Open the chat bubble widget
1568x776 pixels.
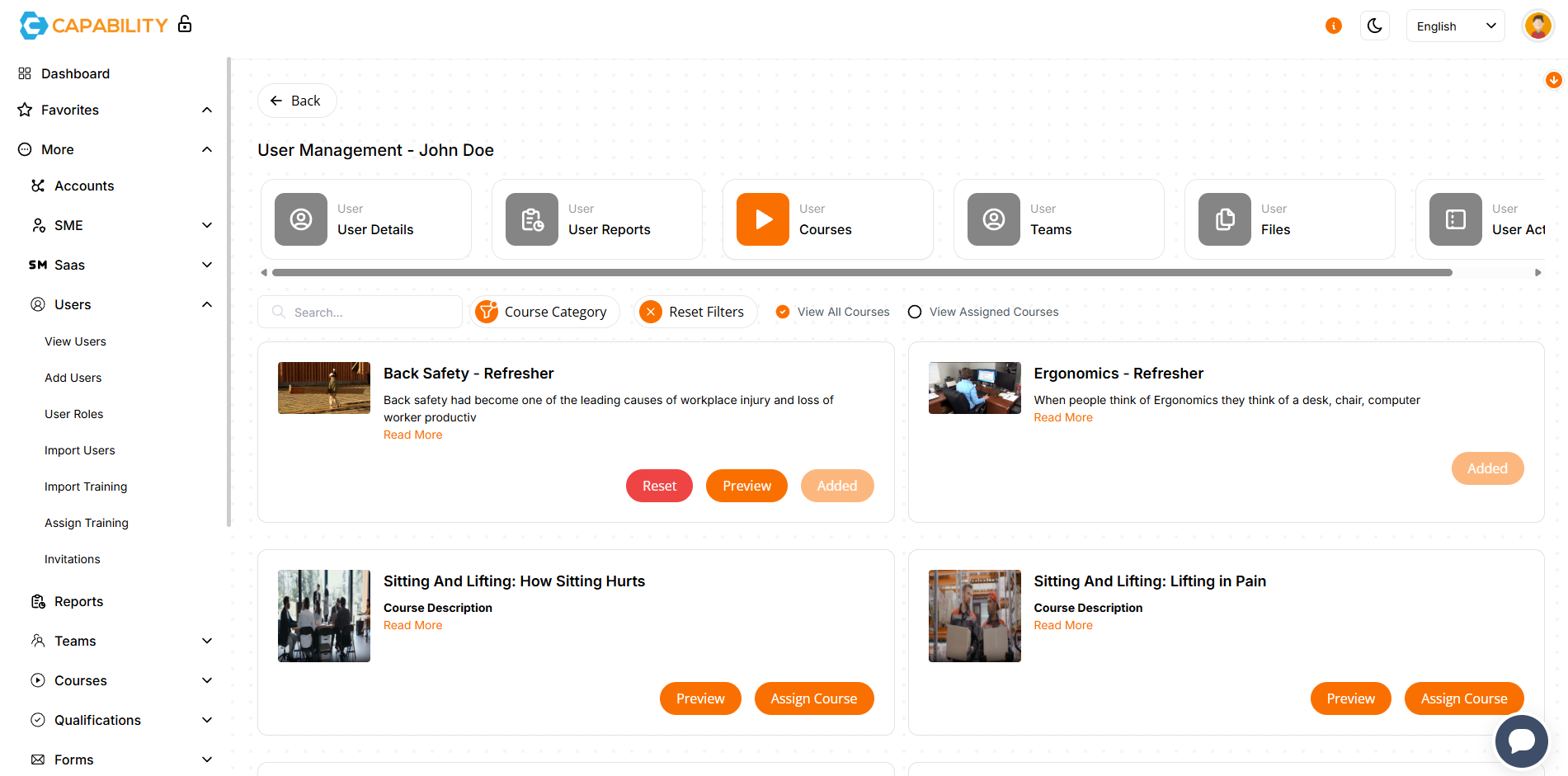[x=1521, y=740]
